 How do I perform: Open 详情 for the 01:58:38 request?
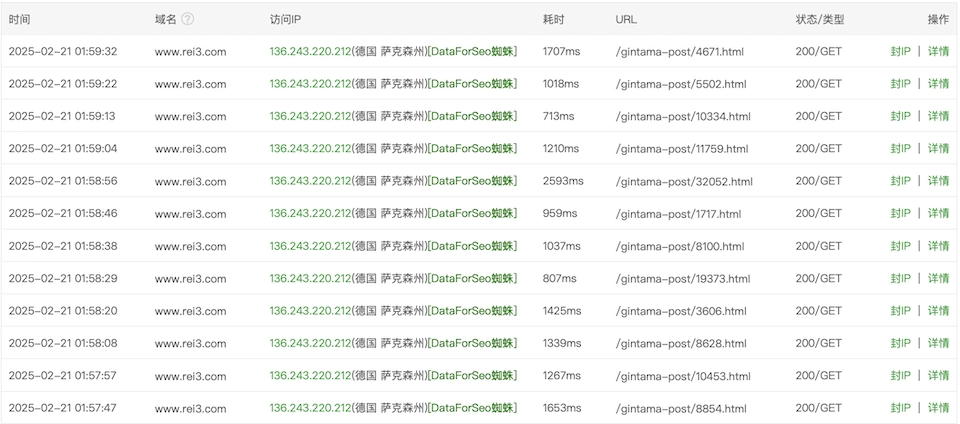[938, 246]
